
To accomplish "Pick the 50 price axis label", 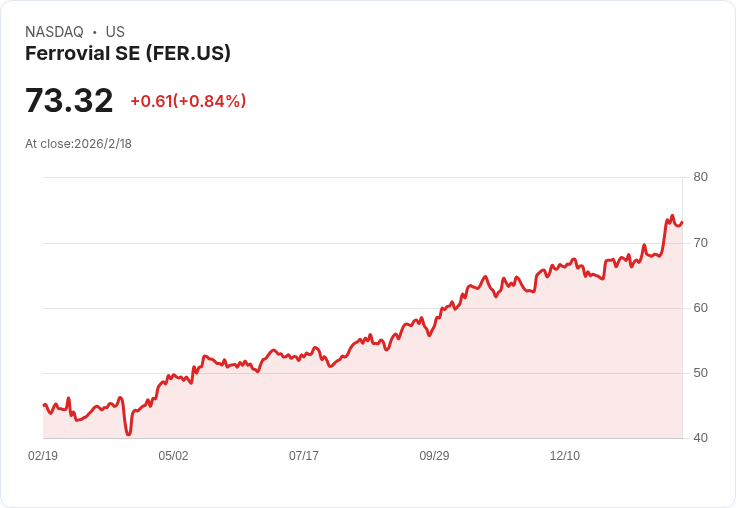I will 700,373.
